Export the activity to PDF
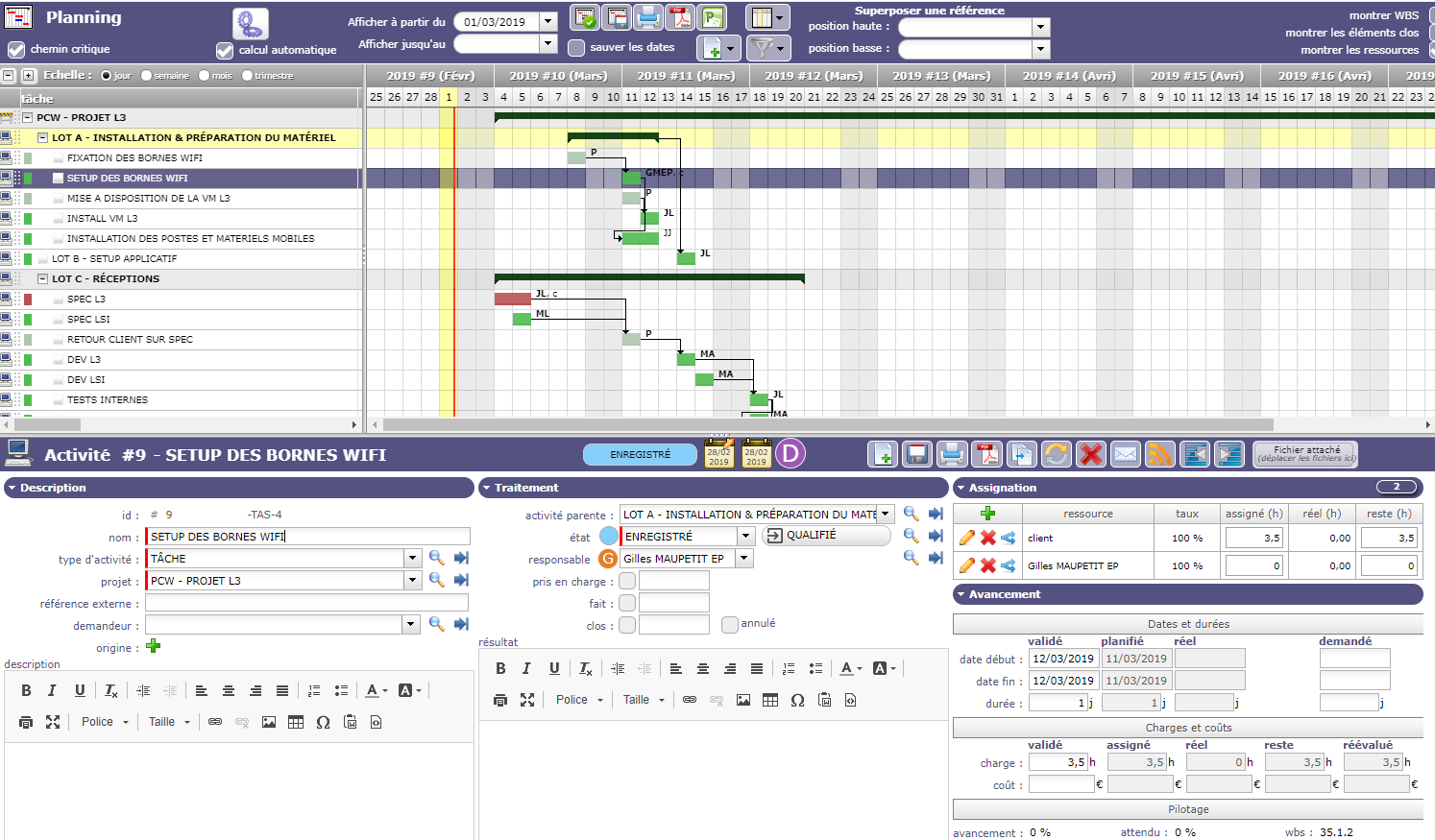Viewport: 1435px width, 840px height. (986, 454)
